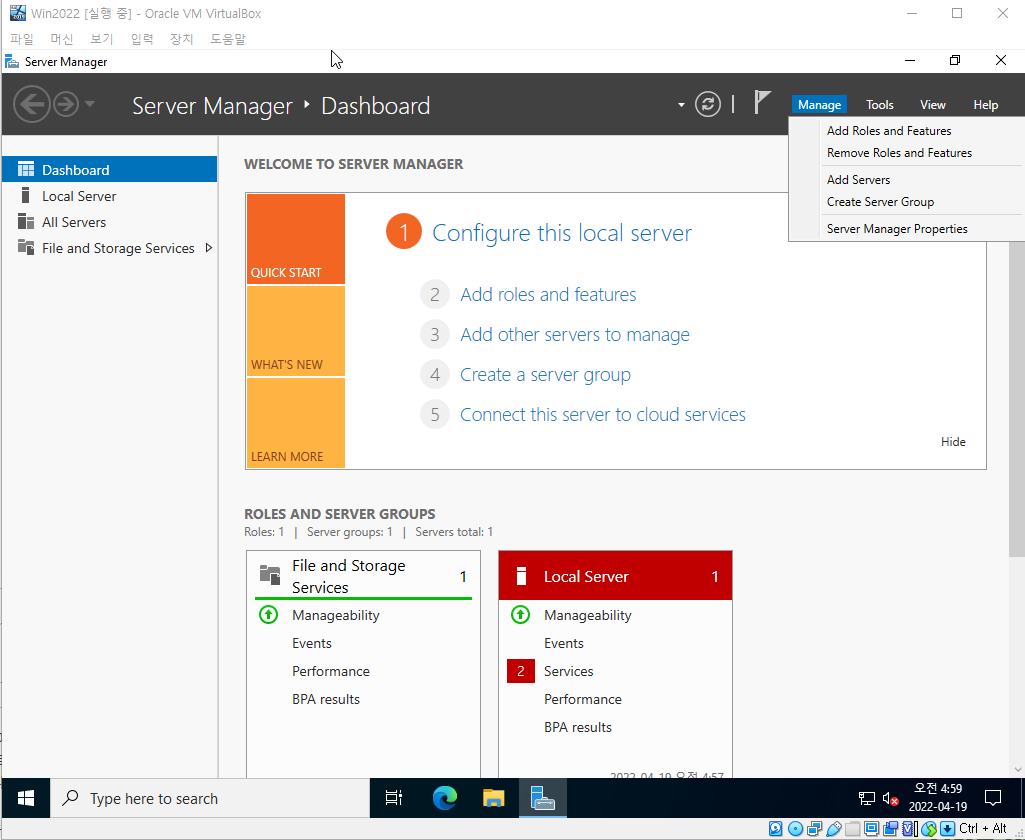
Task: Click the vertical scrollbar of the dashboard
Action: point(1017,399)
